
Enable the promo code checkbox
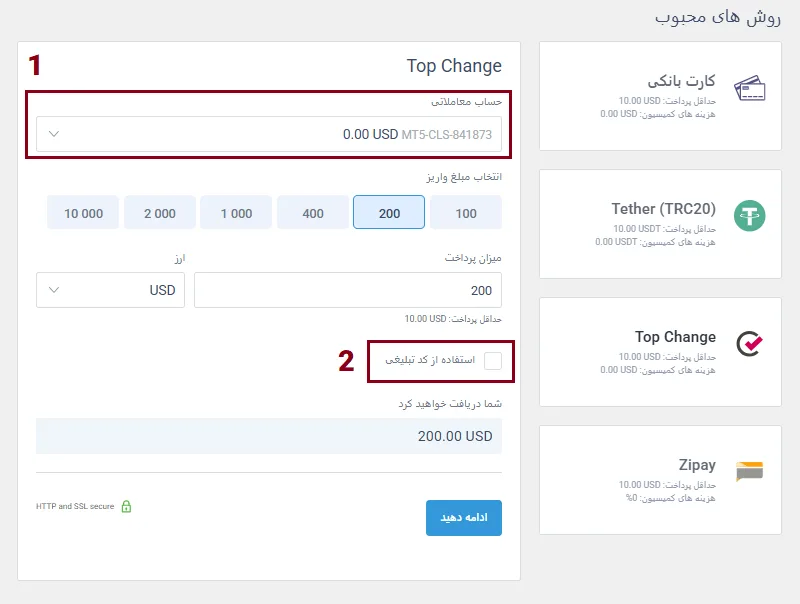point(493,361)
